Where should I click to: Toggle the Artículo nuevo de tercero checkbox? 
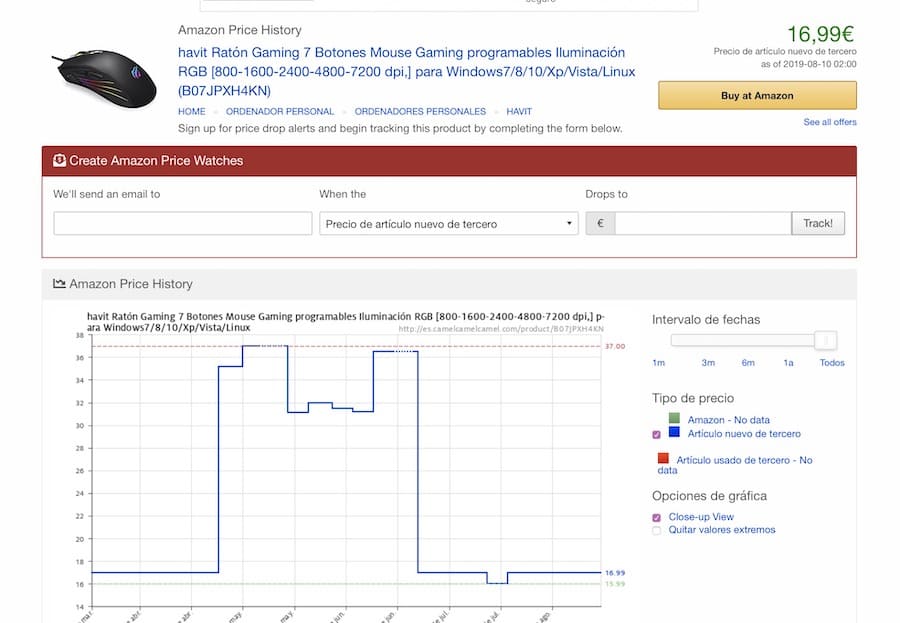tap(657, 434)
